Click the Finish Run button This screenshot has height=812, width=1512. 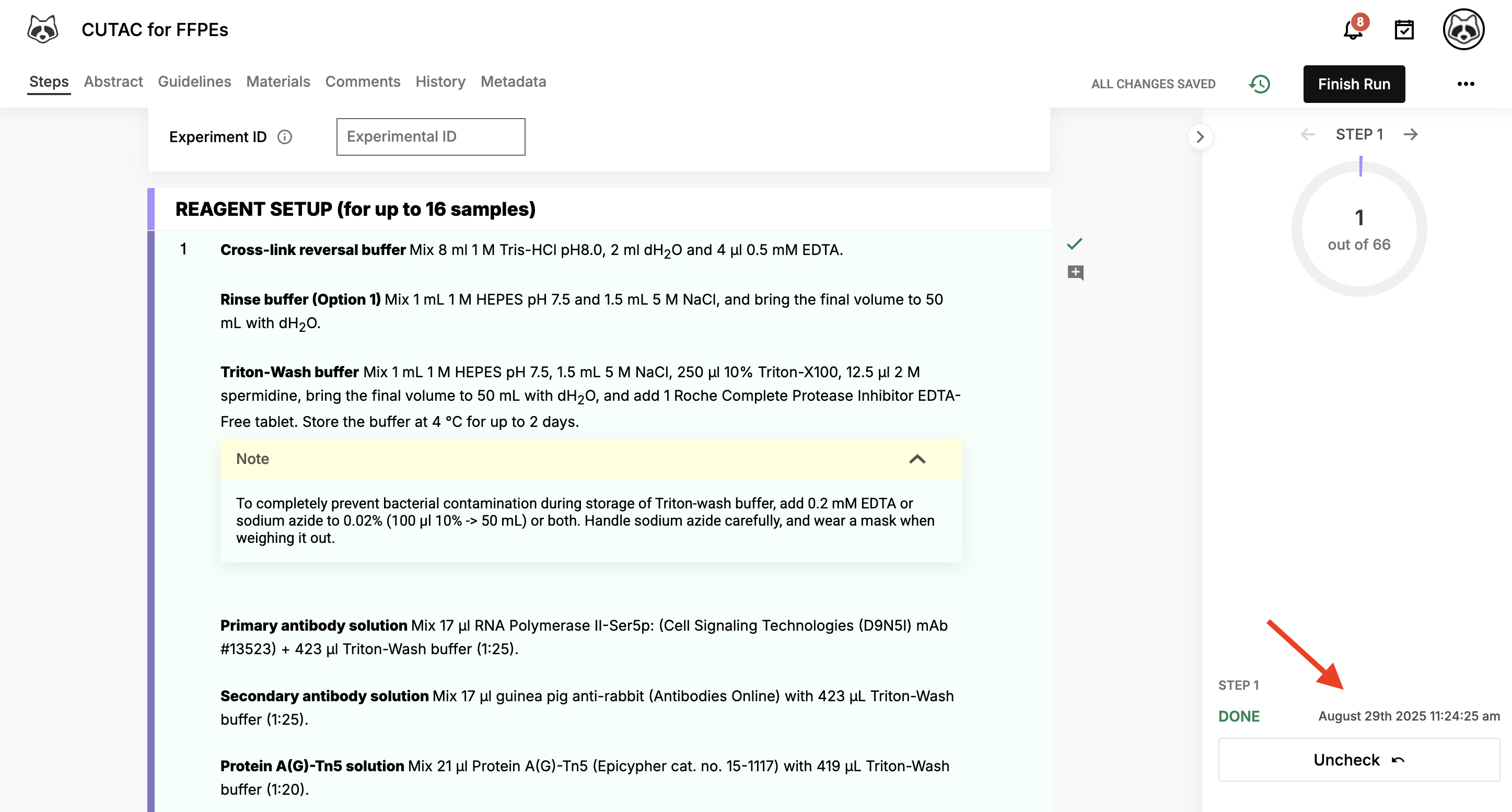(1354, 84)
